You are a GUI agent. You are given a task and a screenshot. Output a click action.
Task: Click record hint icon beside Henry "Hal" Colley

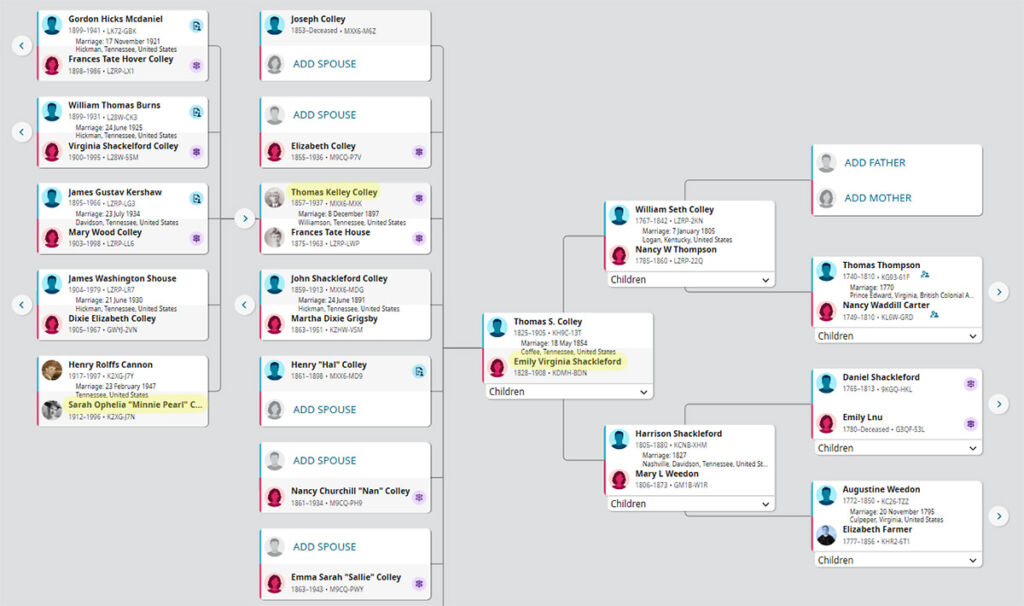click(419, 372)
